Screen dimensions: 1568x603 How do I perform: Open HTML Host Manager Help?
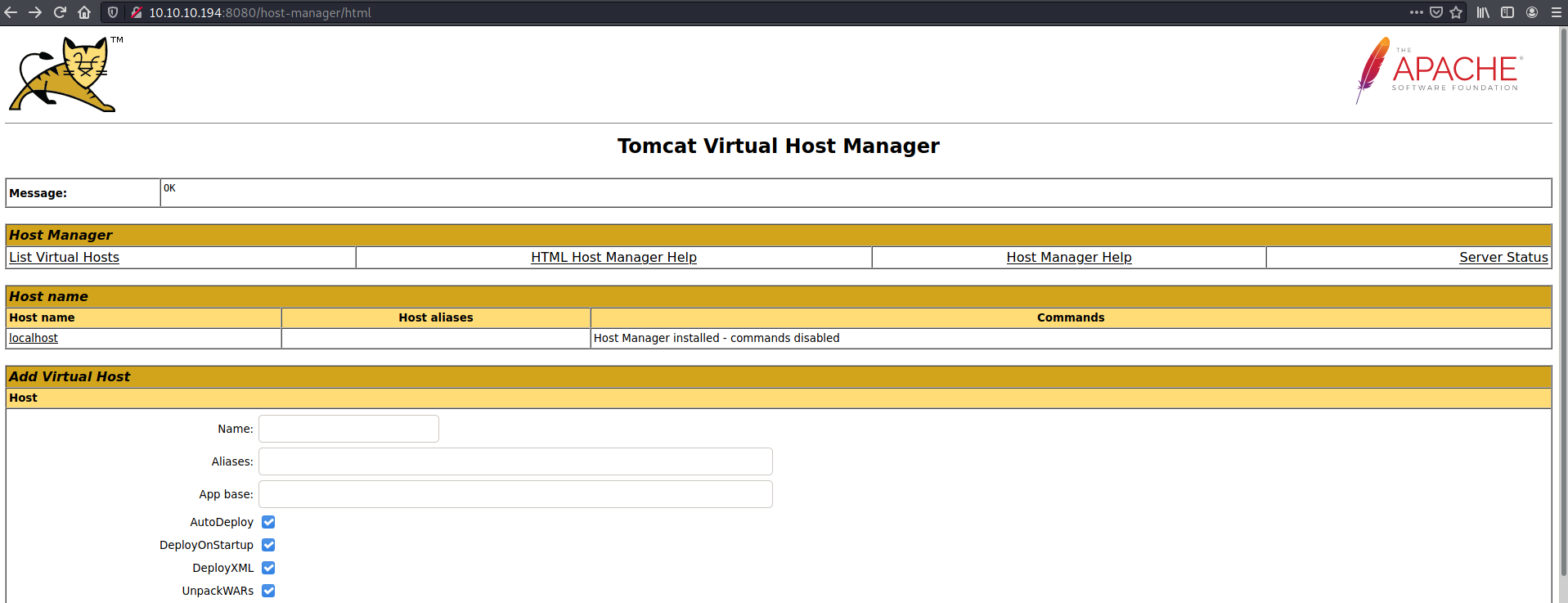tap(613, 257)
